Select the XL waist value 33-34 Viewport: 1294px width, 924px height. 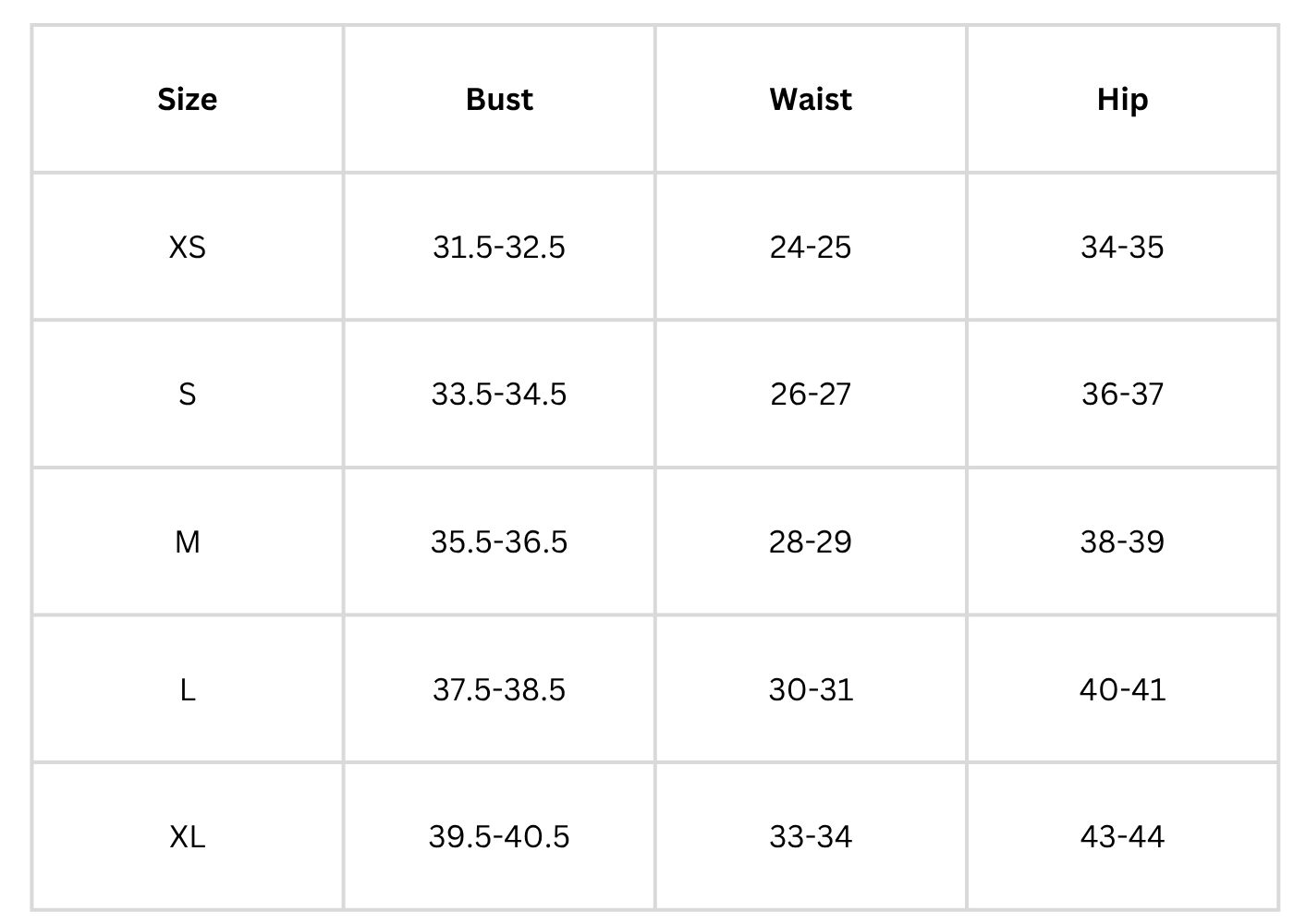811,837
